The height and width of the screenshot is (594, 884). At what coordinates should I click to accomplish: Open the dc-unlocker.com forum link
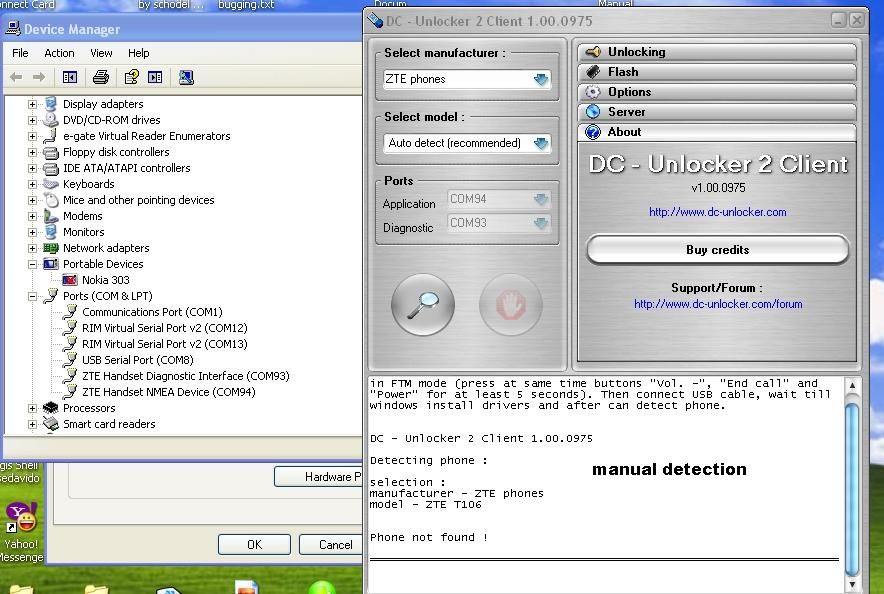click(717, 304)
